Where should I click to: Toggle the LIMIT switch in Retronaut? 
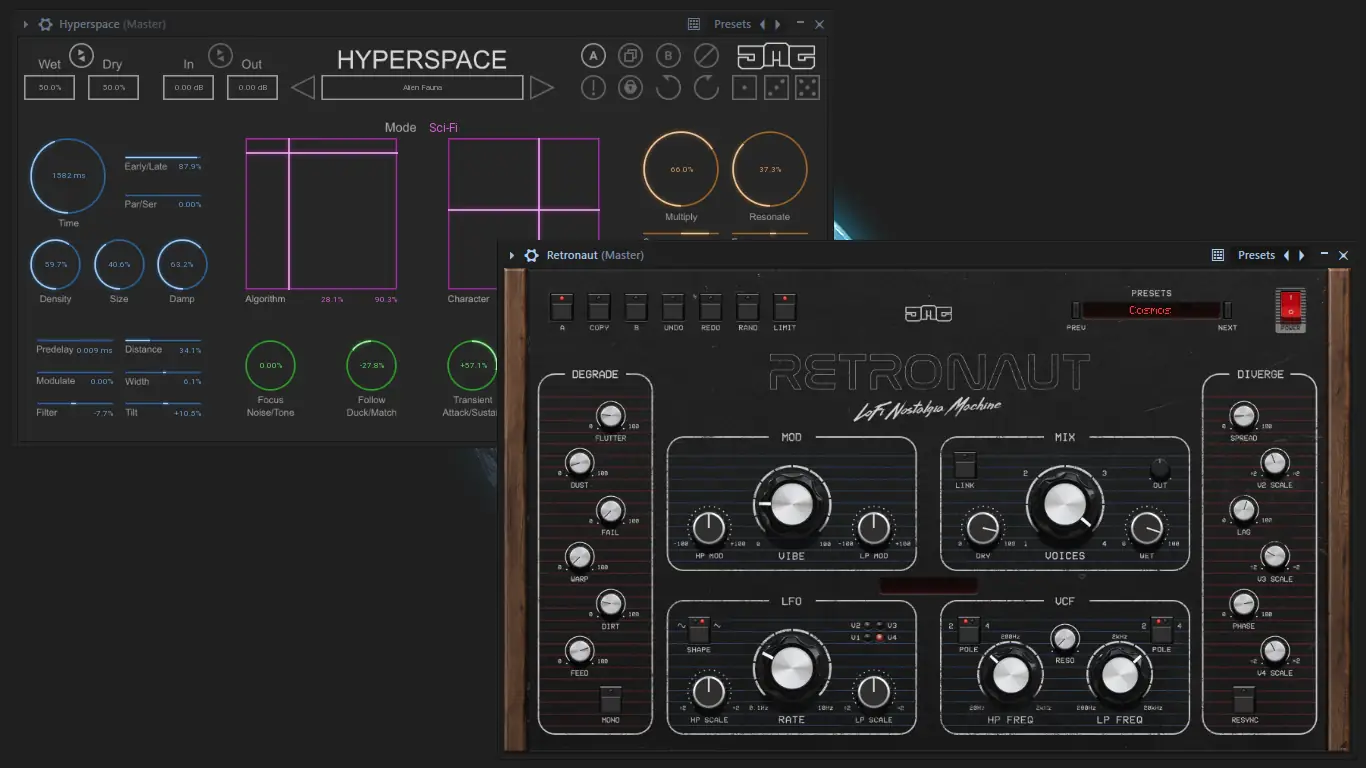785,307
